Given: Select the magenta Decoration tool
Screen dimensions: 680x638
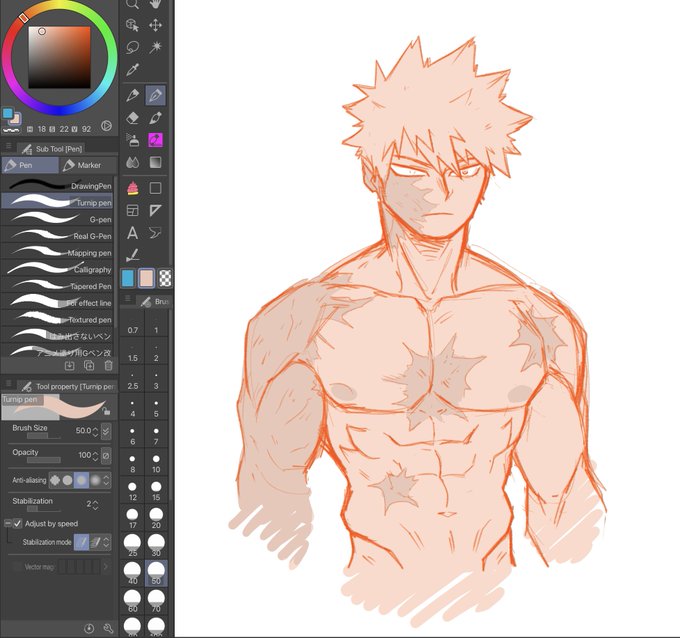Looking at the screenshot, I should [x=155, y=140].
